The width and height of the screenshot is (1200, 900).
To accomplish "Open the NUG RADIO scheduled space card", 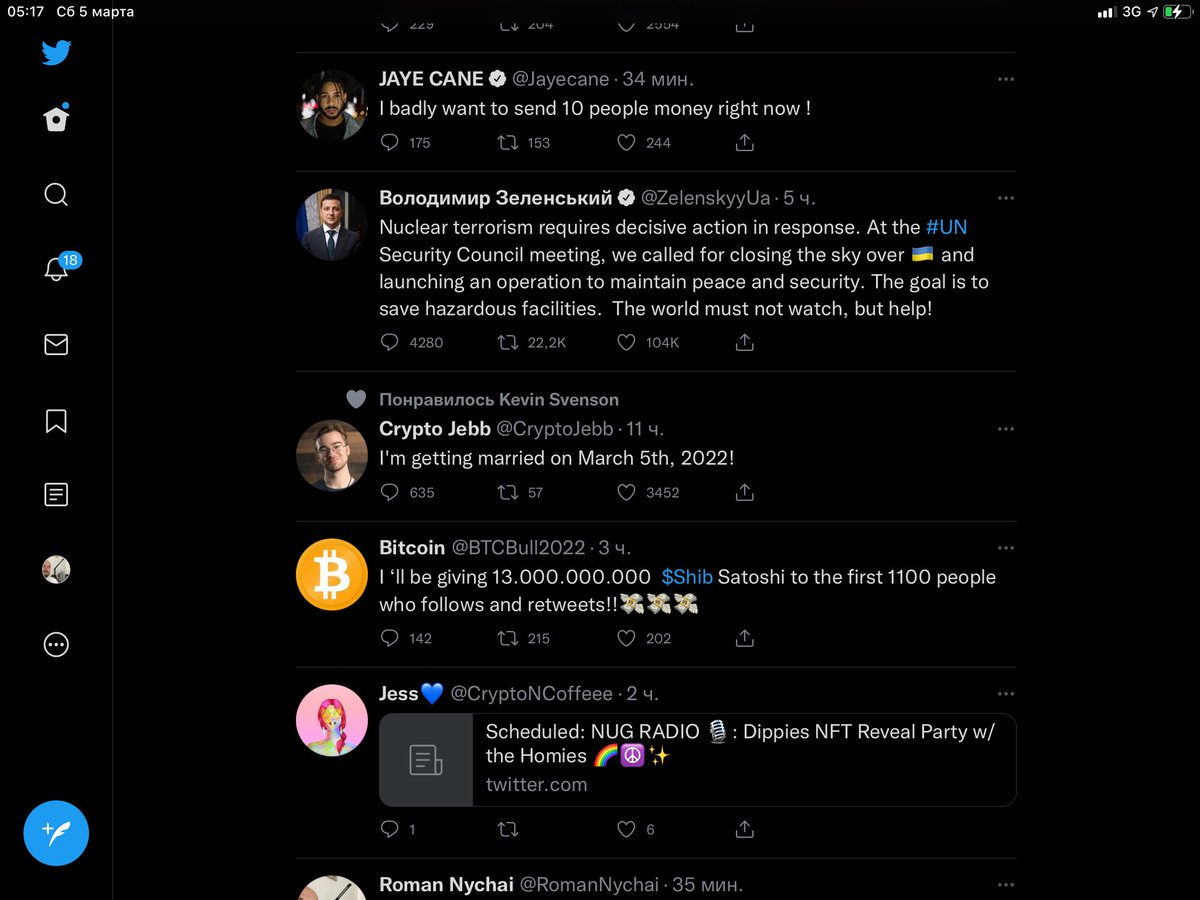I will click(x=697, y=760).
